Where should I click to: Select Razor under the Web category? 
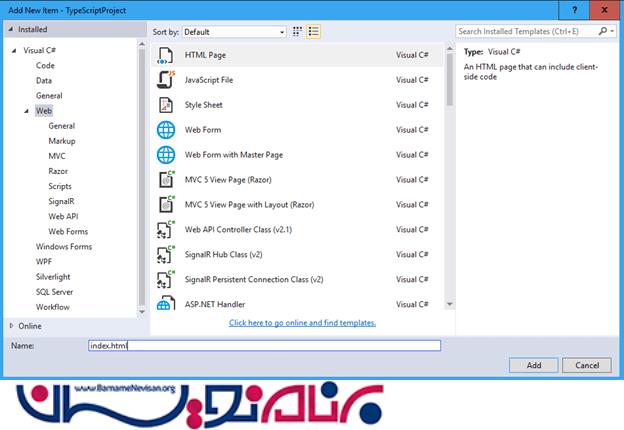coord(58,171)
